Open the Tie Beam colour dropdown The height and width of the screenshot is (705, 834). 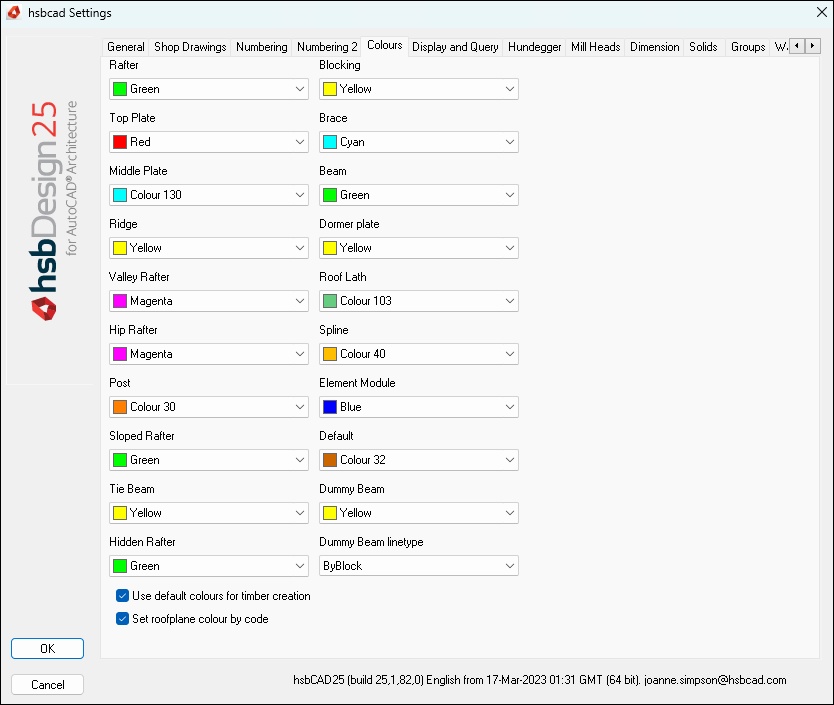click(x=208, y=513)
